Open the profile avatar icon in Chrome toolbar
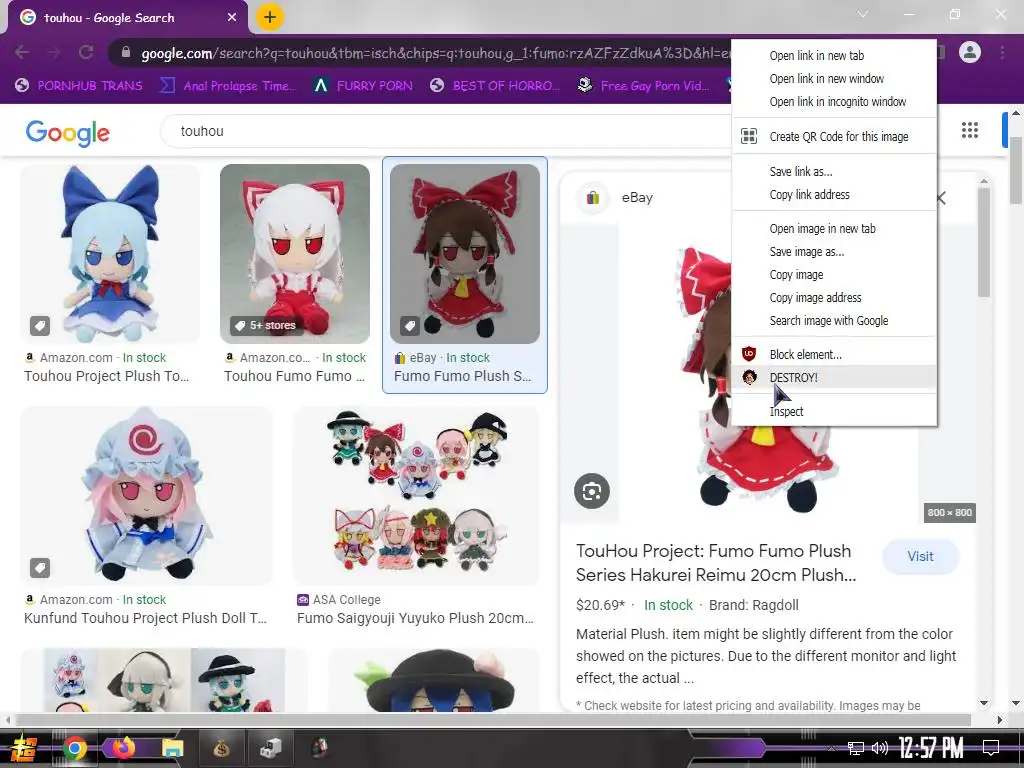The height and width of the screenshot is (768, 1024). click(970, 52)
